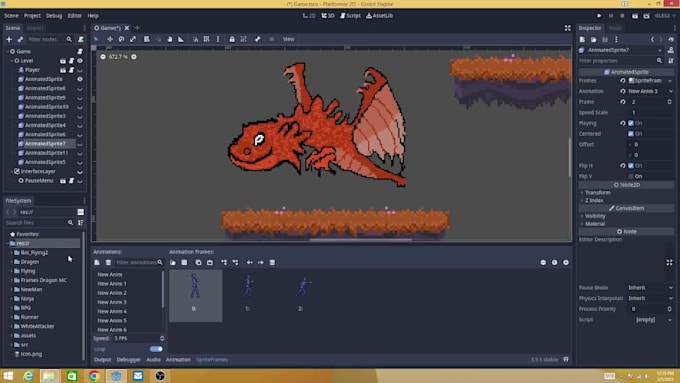Viewport: 680px width, 383px height.
Task: Play the project
Action: 599,16
